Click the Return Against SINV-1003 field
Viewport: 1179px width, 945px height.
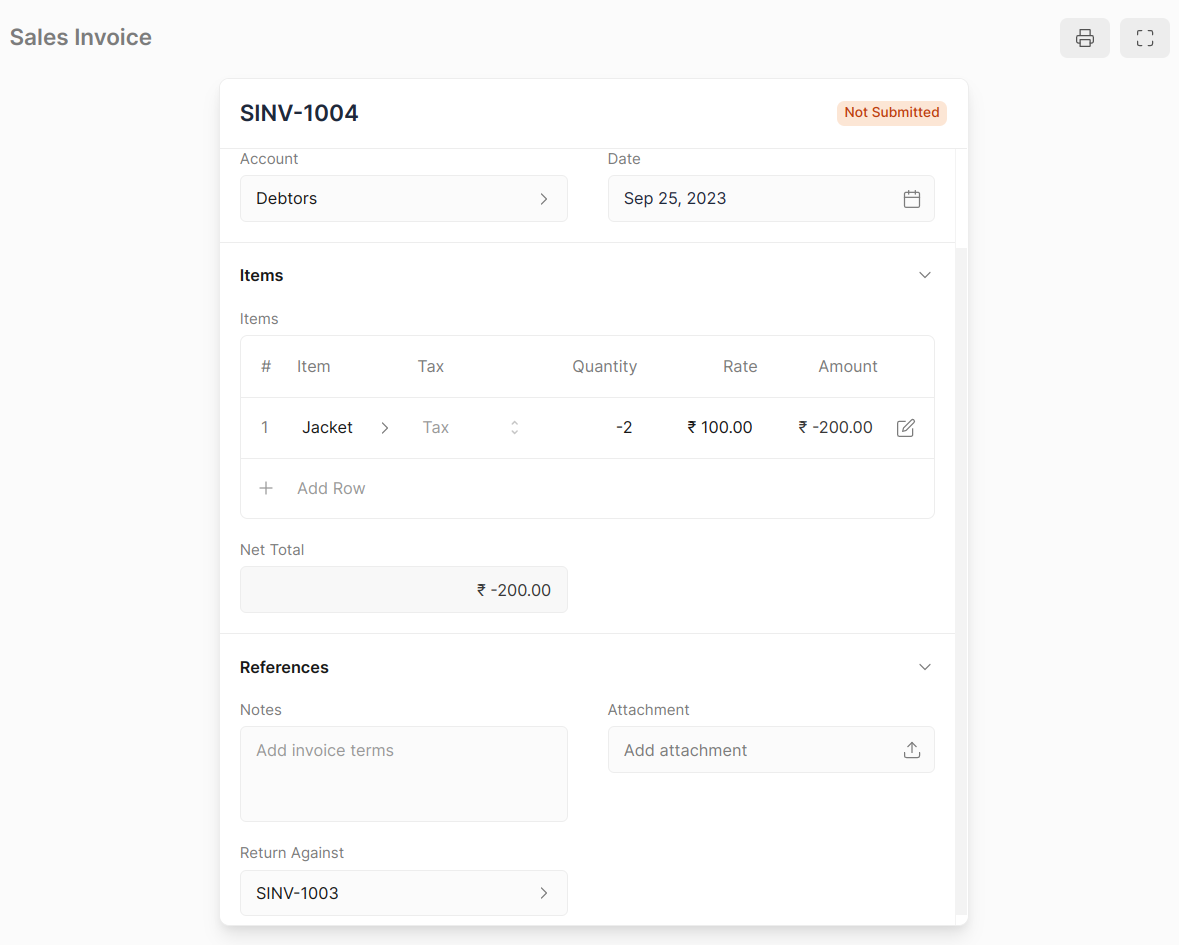click(390, 893)
